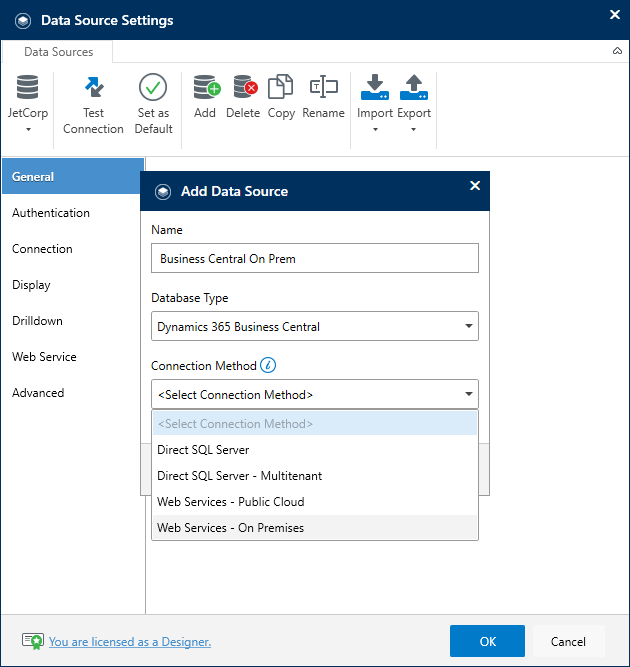Click the Delete data source icon
Viewport: 630px width, 667px height.
pyautogui.click(x=245, y=87)
